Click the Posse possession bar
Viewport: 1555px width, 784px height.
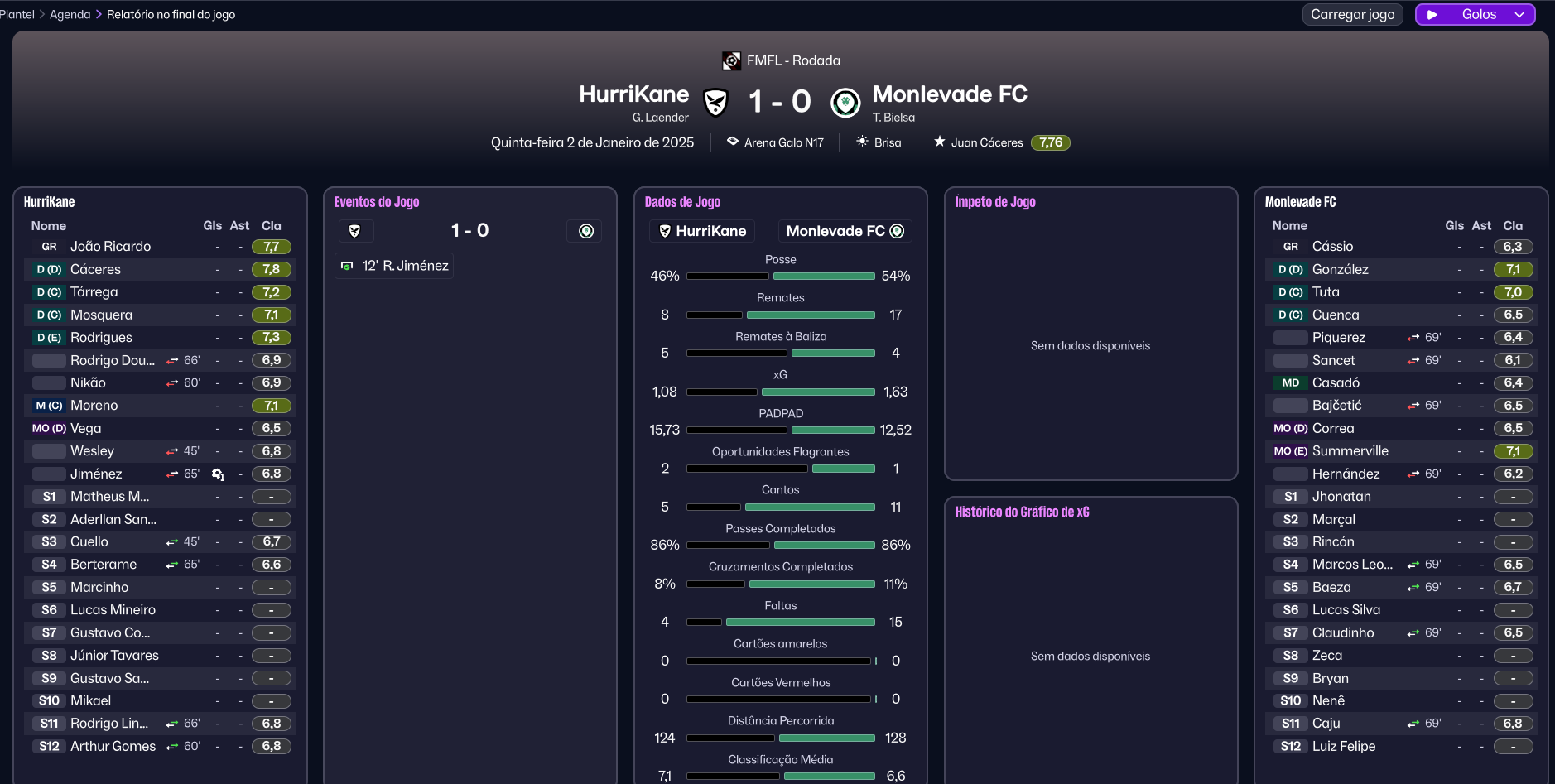[780, 276]
